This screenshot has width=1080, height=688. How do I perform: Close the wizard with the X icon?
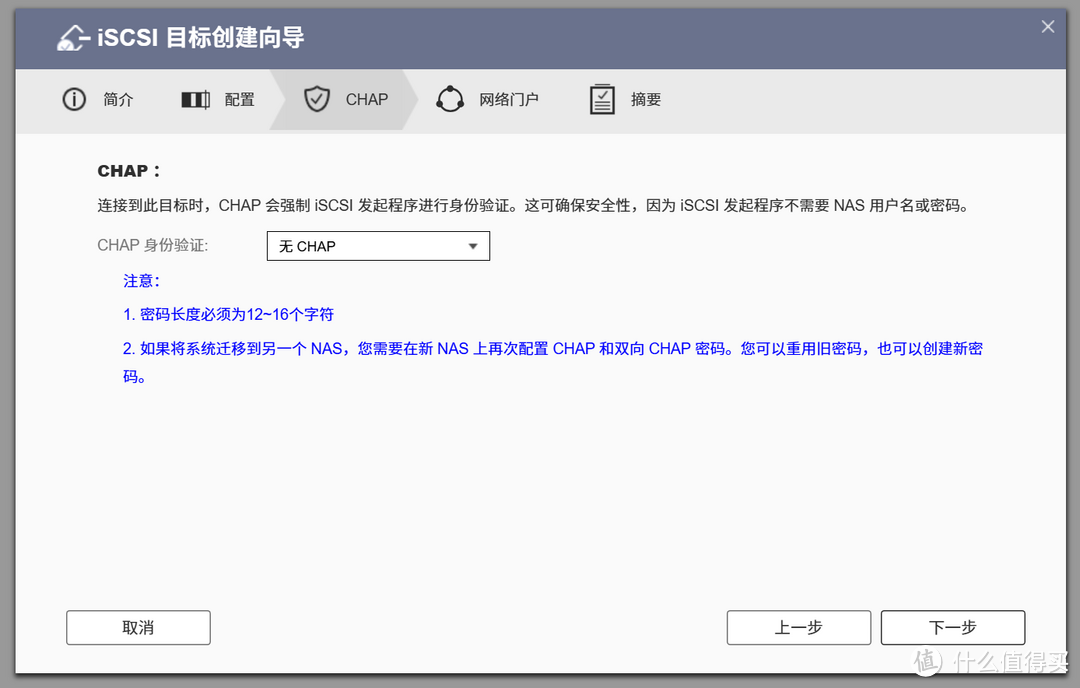coord(1047,27)
